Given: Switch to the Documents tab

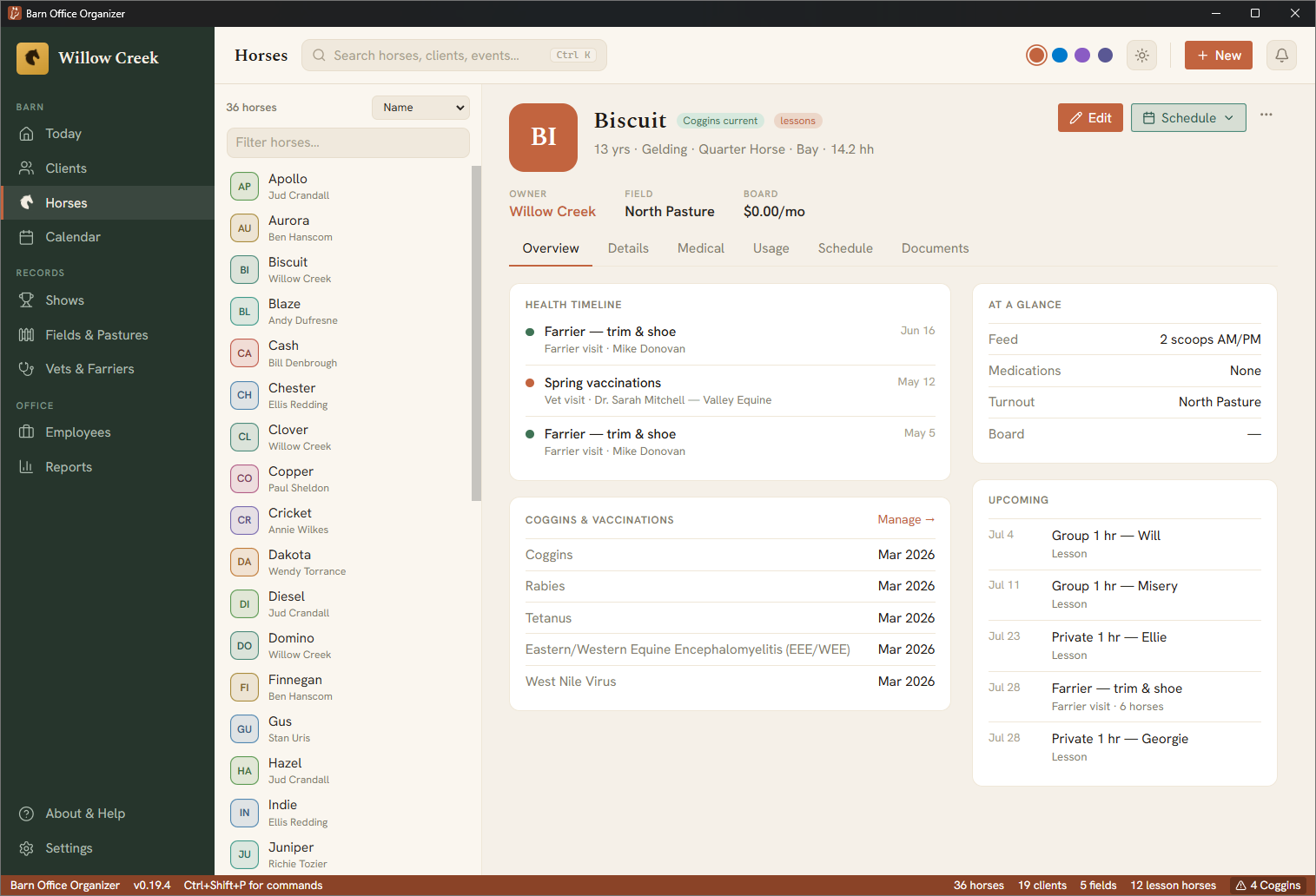Looking at the screenshot, I should point(935,248).
